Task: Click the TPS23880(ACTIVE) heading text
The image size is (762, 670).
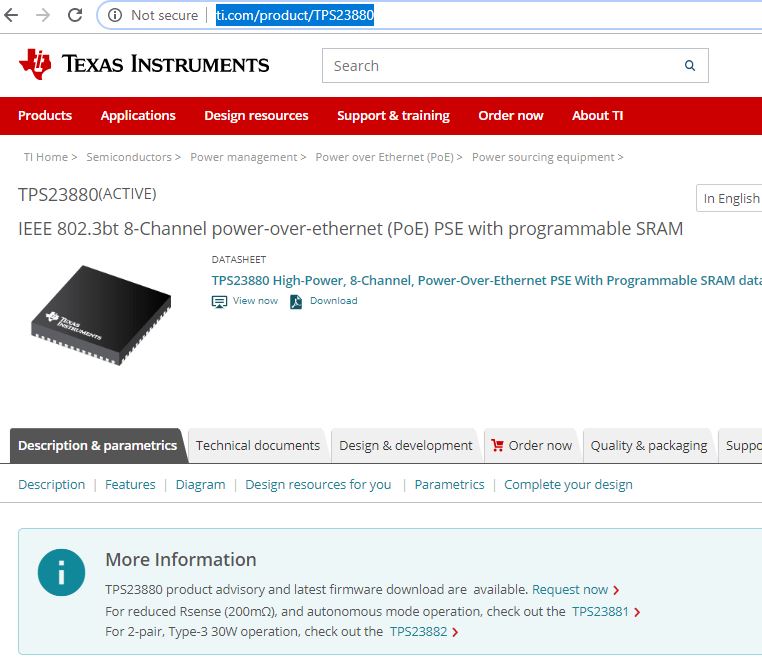Action: pos(87,194)
